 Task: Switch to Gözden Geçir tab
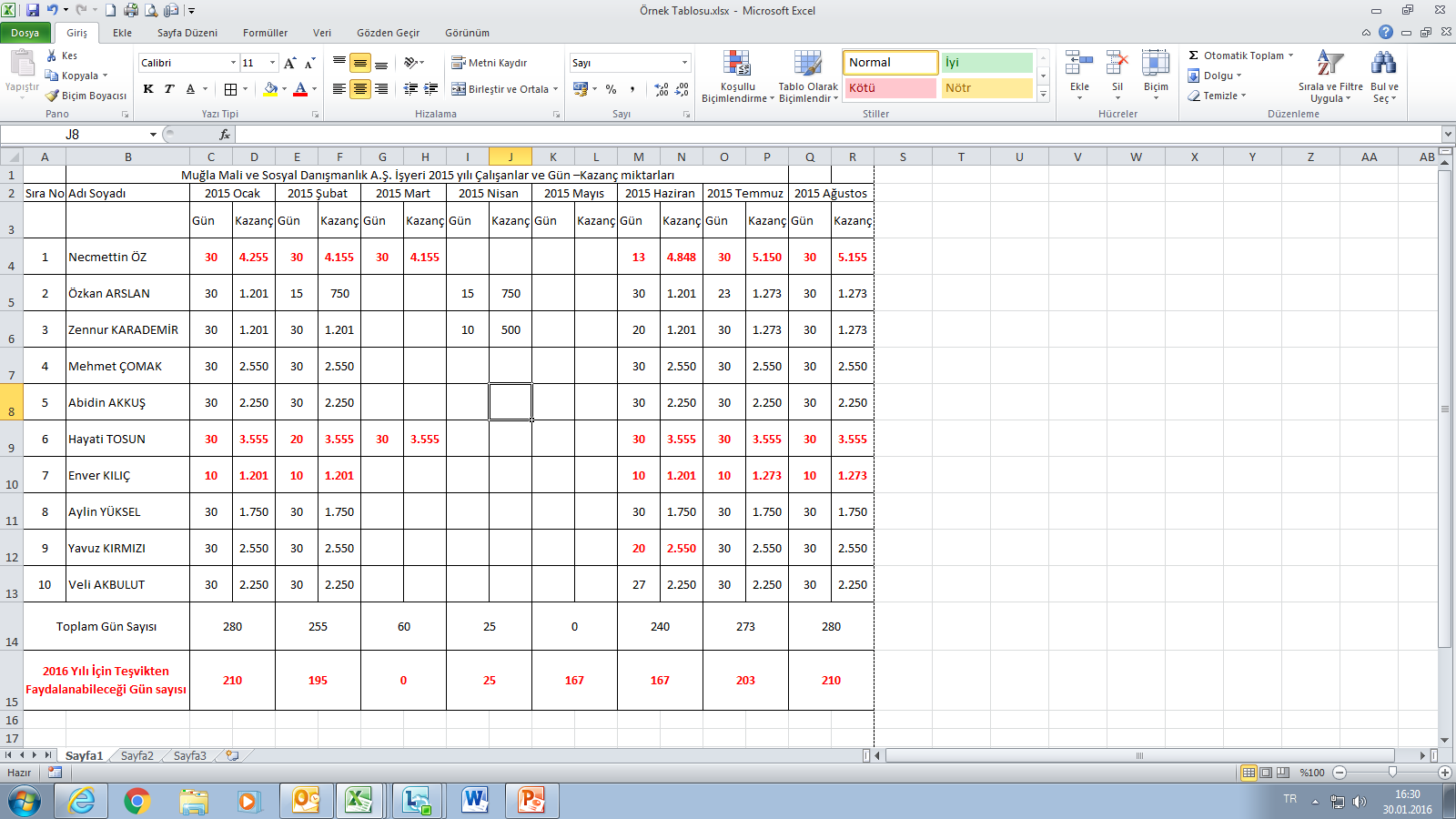click(x=389, y=33)
